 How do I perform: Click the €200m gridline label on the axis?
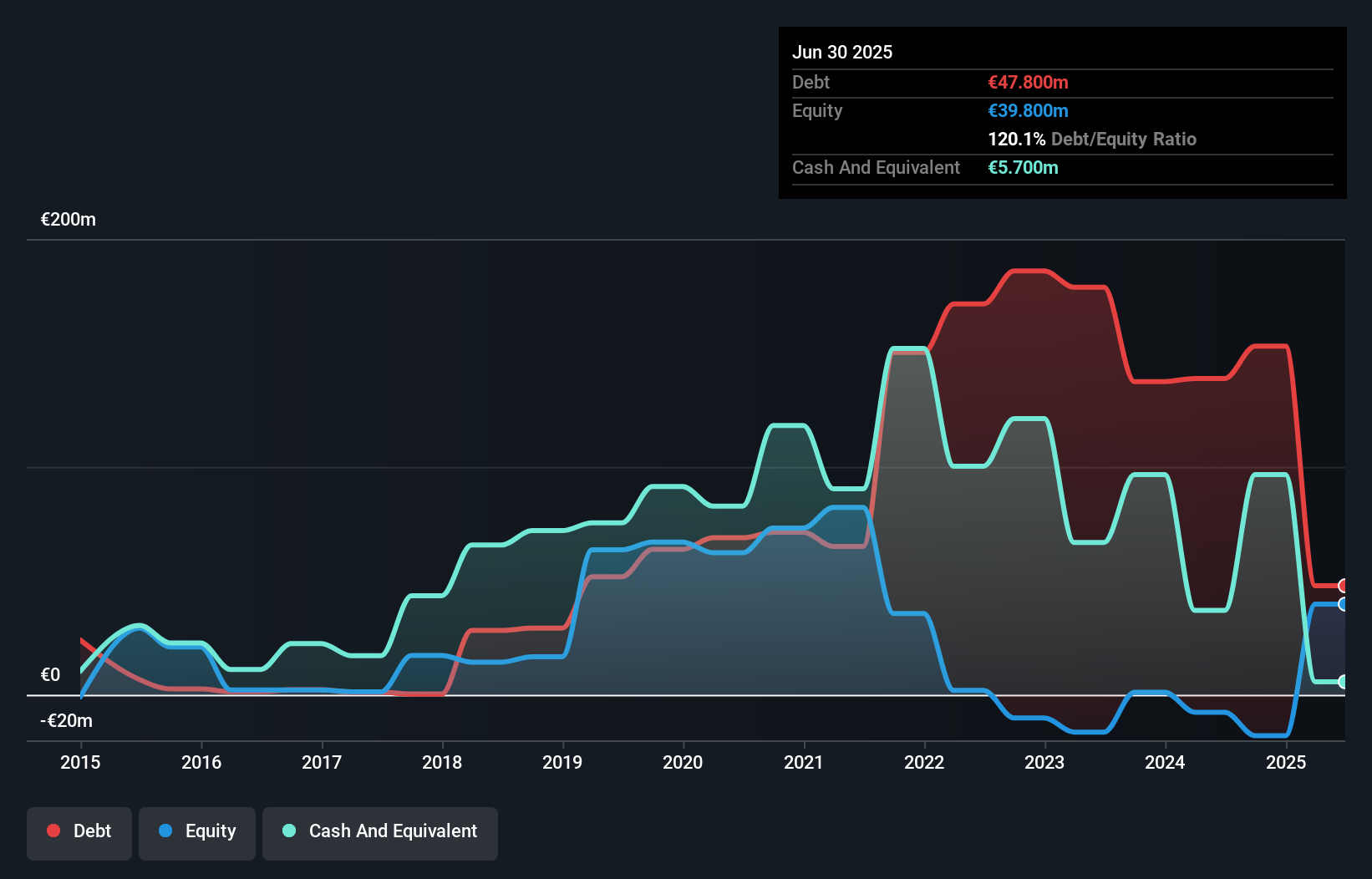pos(67,219)
